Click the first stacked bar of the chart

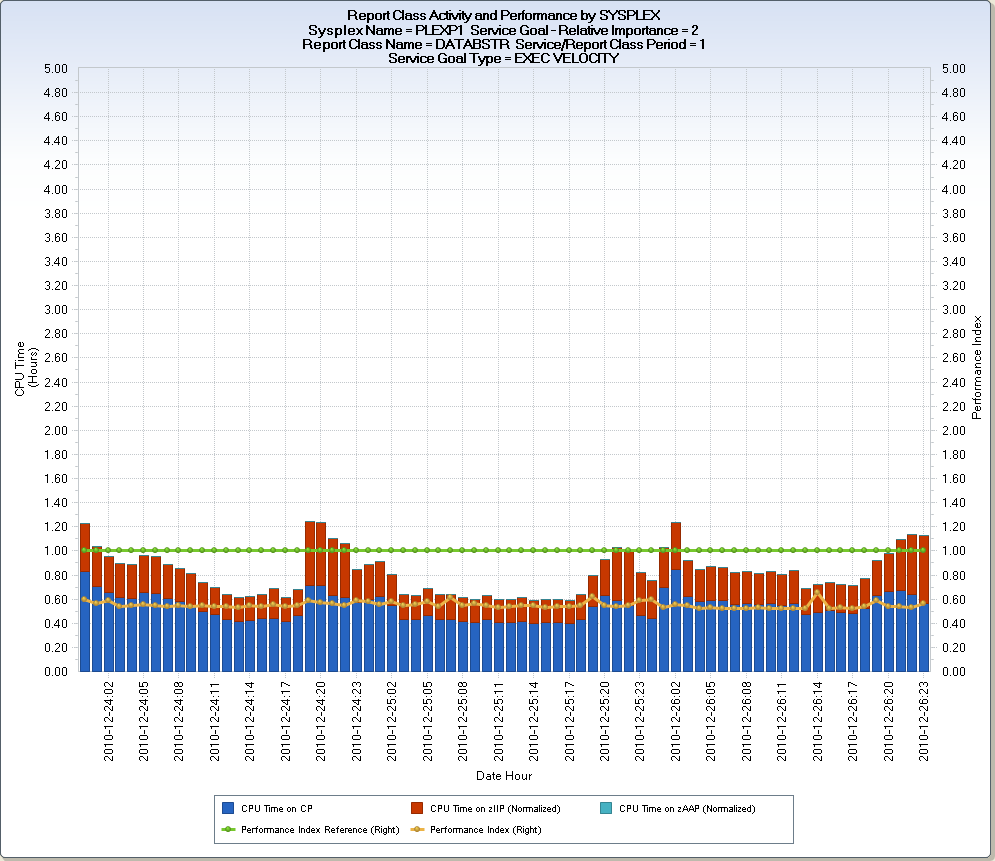pos(85,597)
